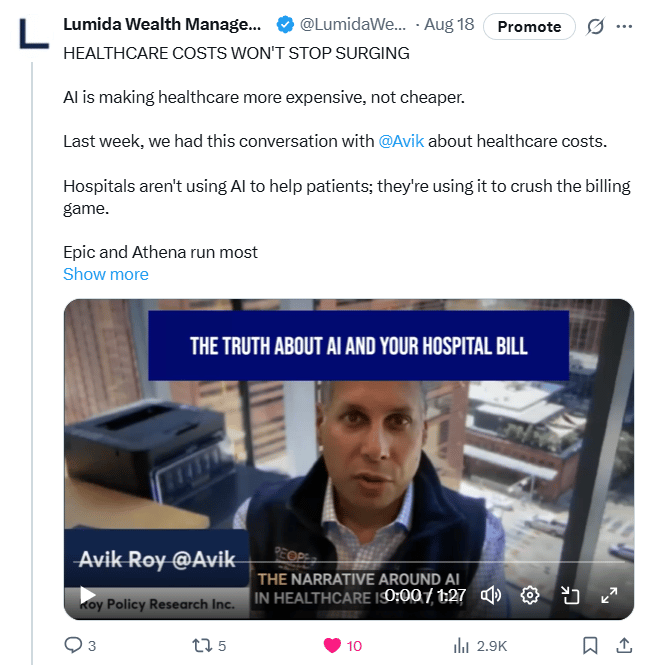This screenshot has width=653, height=665.
Task: Expand the video to fullscreen
Action: coord(609,595)
